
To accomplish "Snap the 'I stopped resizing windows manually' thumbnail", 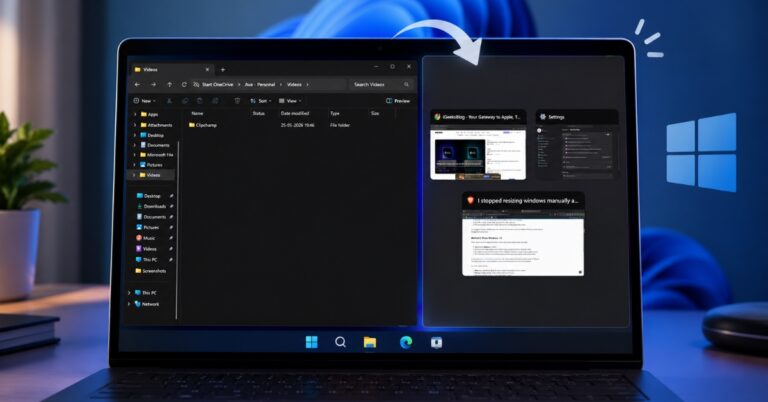I will point(523,234).
